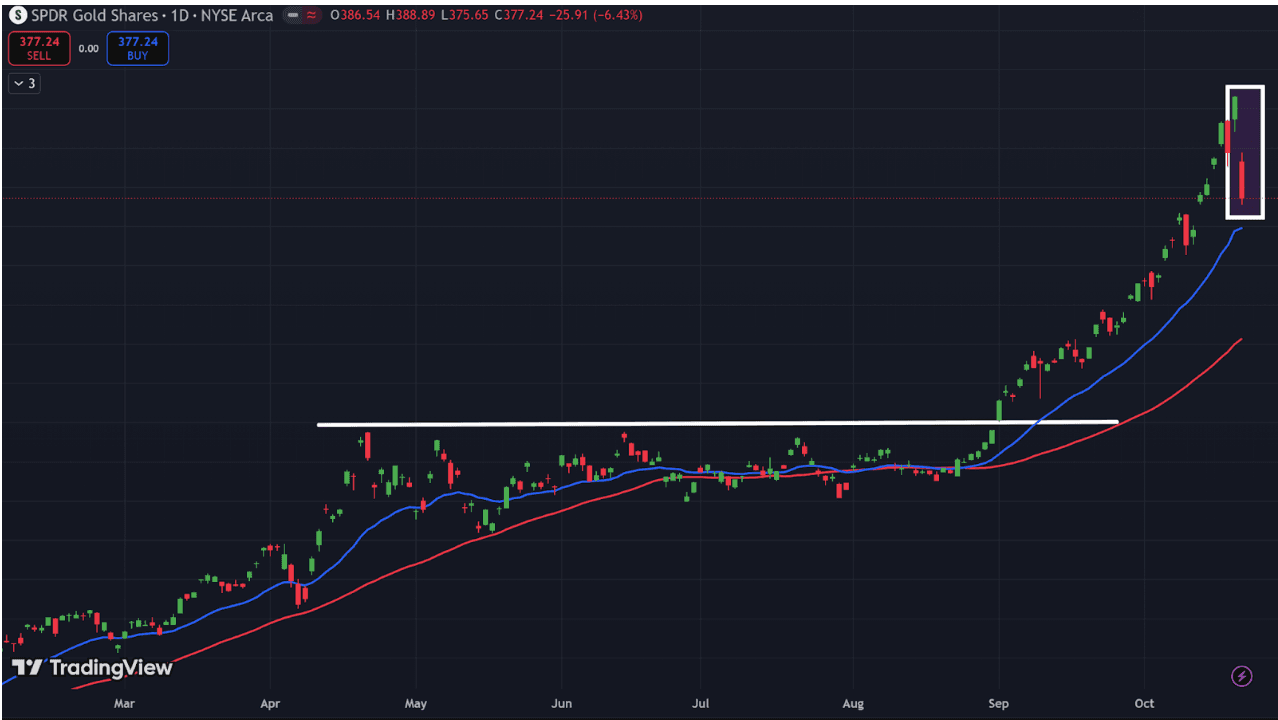Click the purple lightning bolt icon
The height and width of the screenshot is (720, 1278).
tap(1241, 677)
